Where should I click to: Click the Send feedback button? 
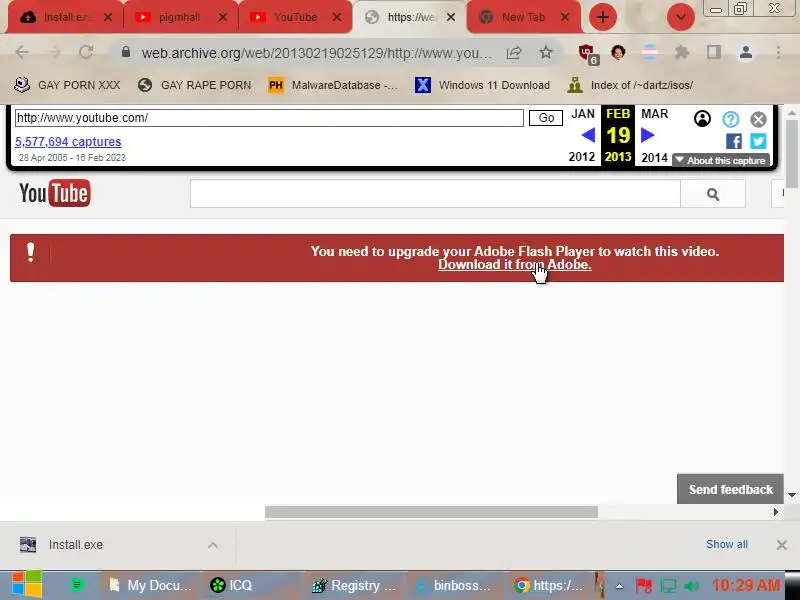tap(731, 489)
